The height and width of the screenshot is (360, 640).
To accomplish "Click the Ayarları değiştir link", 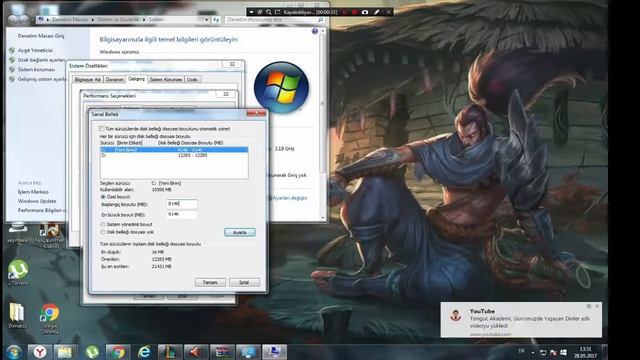I will click(x=290, y=198).
